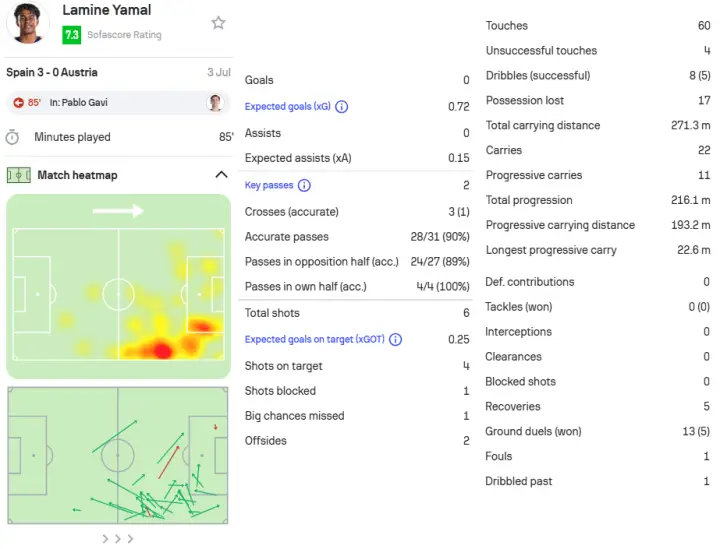Open the Expected goals (xG) link
720x549 pixels.
click(287, 106)
